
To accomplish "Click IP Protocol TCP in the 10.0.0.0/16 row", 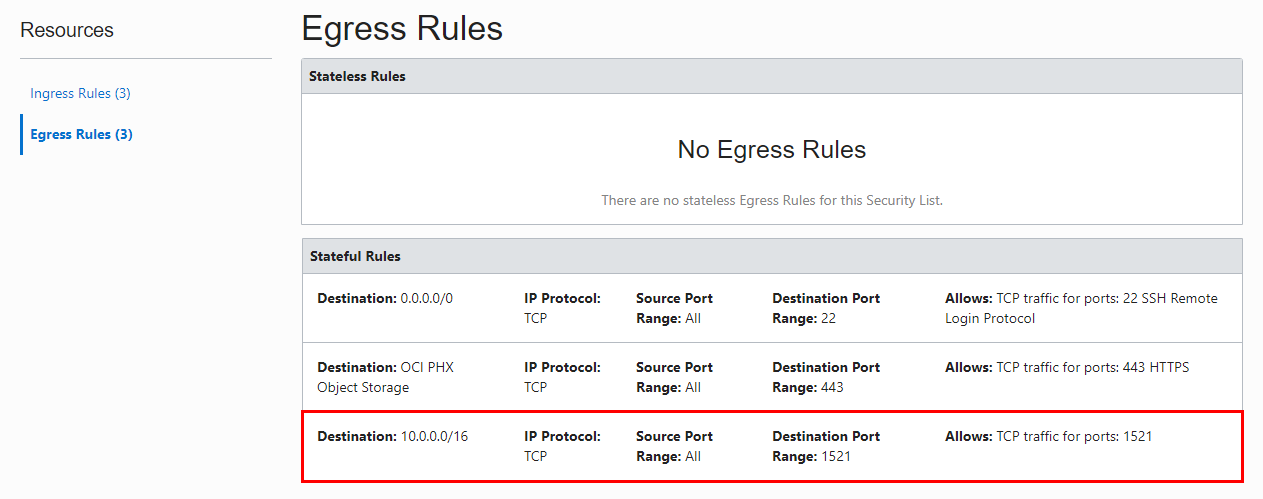I will pos(562,446).
